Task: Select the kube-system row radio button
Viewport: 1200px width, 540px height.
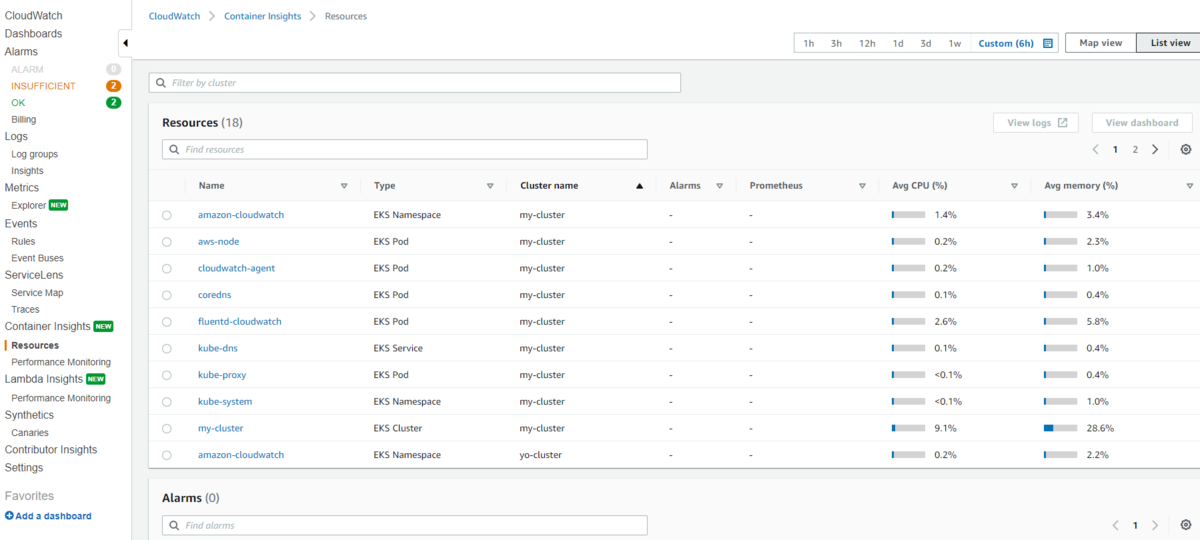Action: tap(166, 402)
